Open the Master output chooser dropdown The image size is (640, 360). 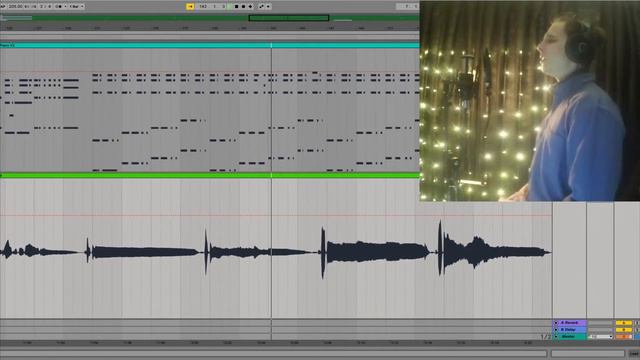(x=600, y=337)
